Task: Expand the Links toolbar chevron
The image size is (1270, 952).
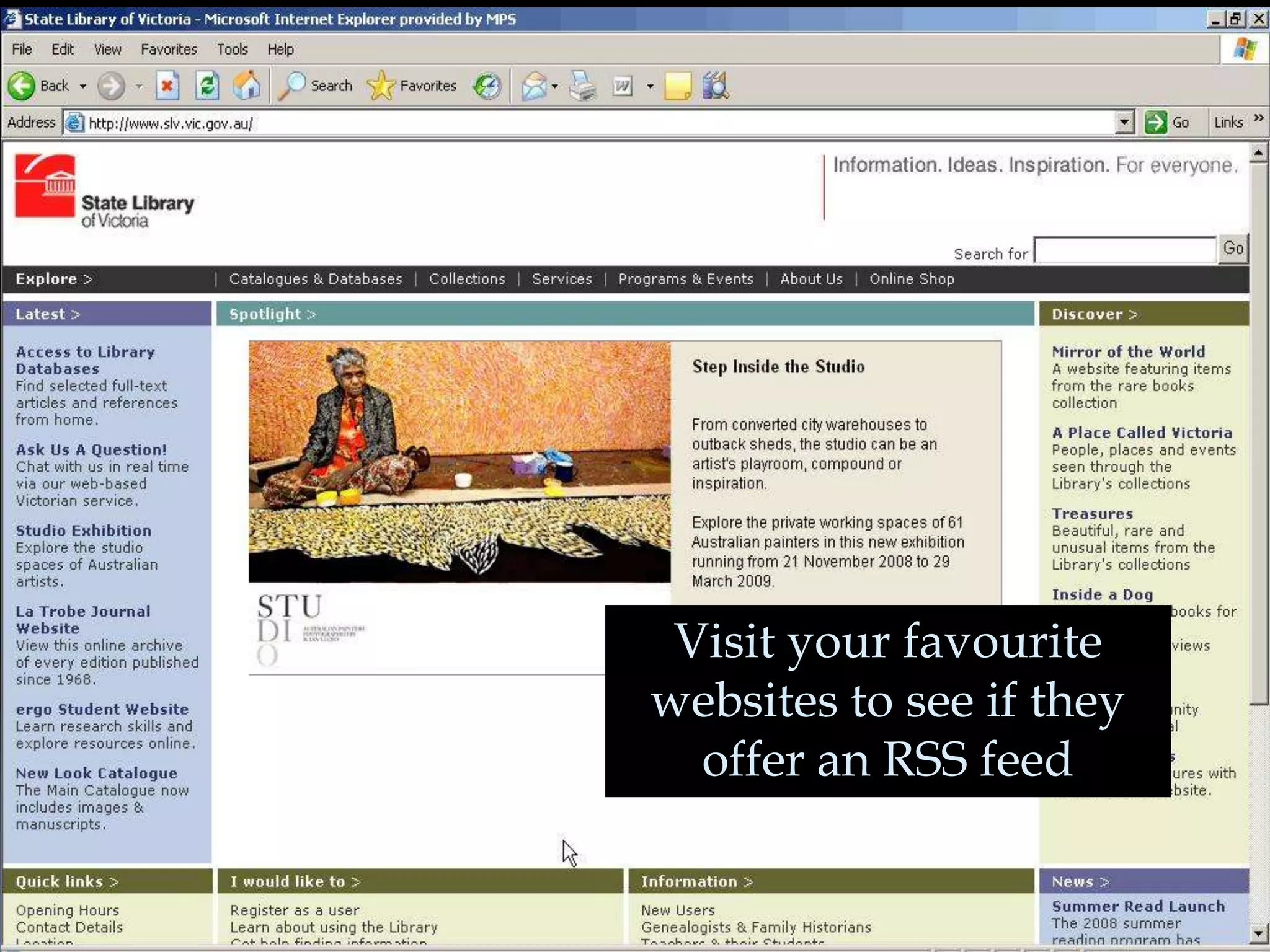Action: [x=1258, y=118]
